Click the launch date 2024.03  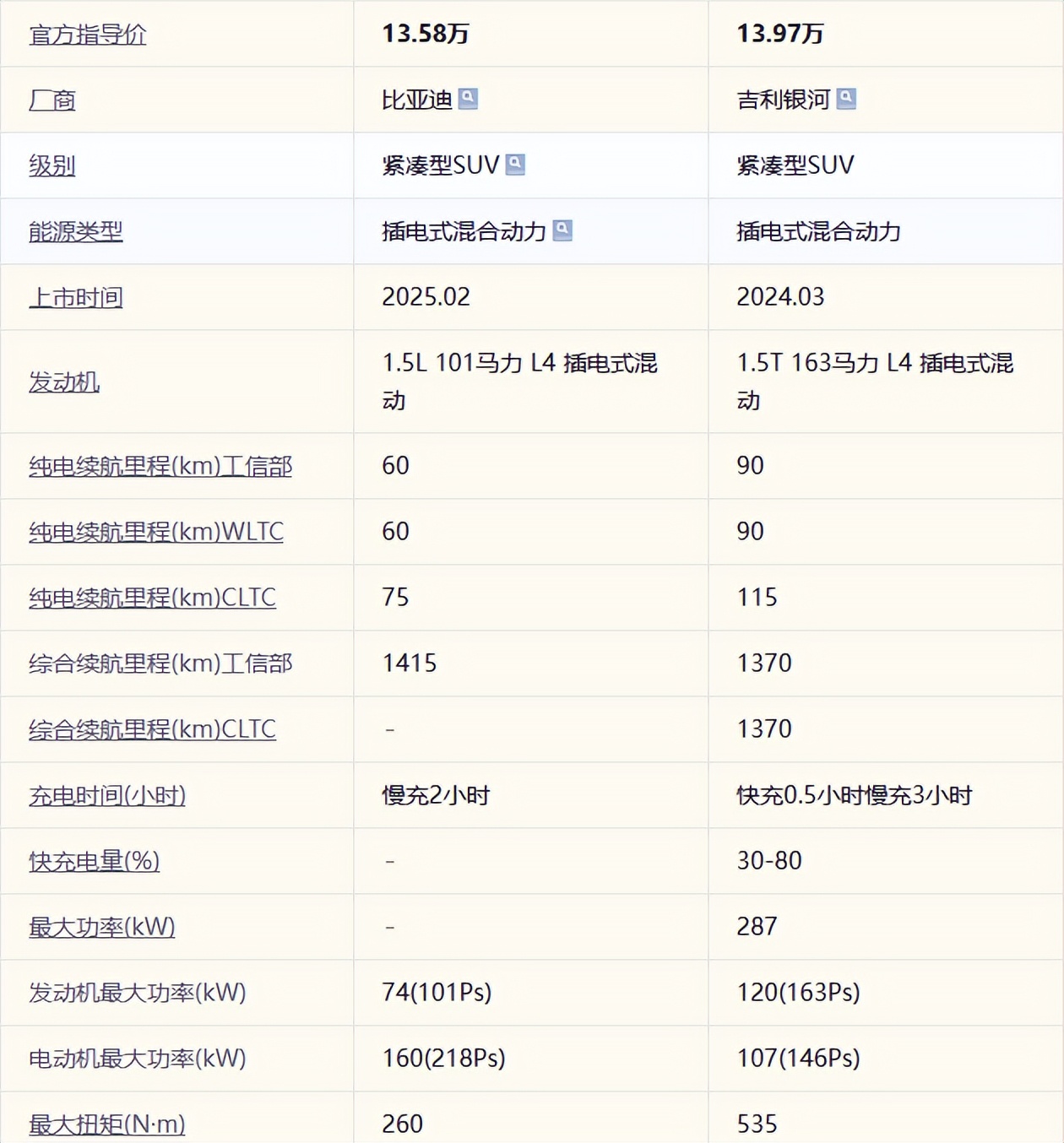point(780,297)
